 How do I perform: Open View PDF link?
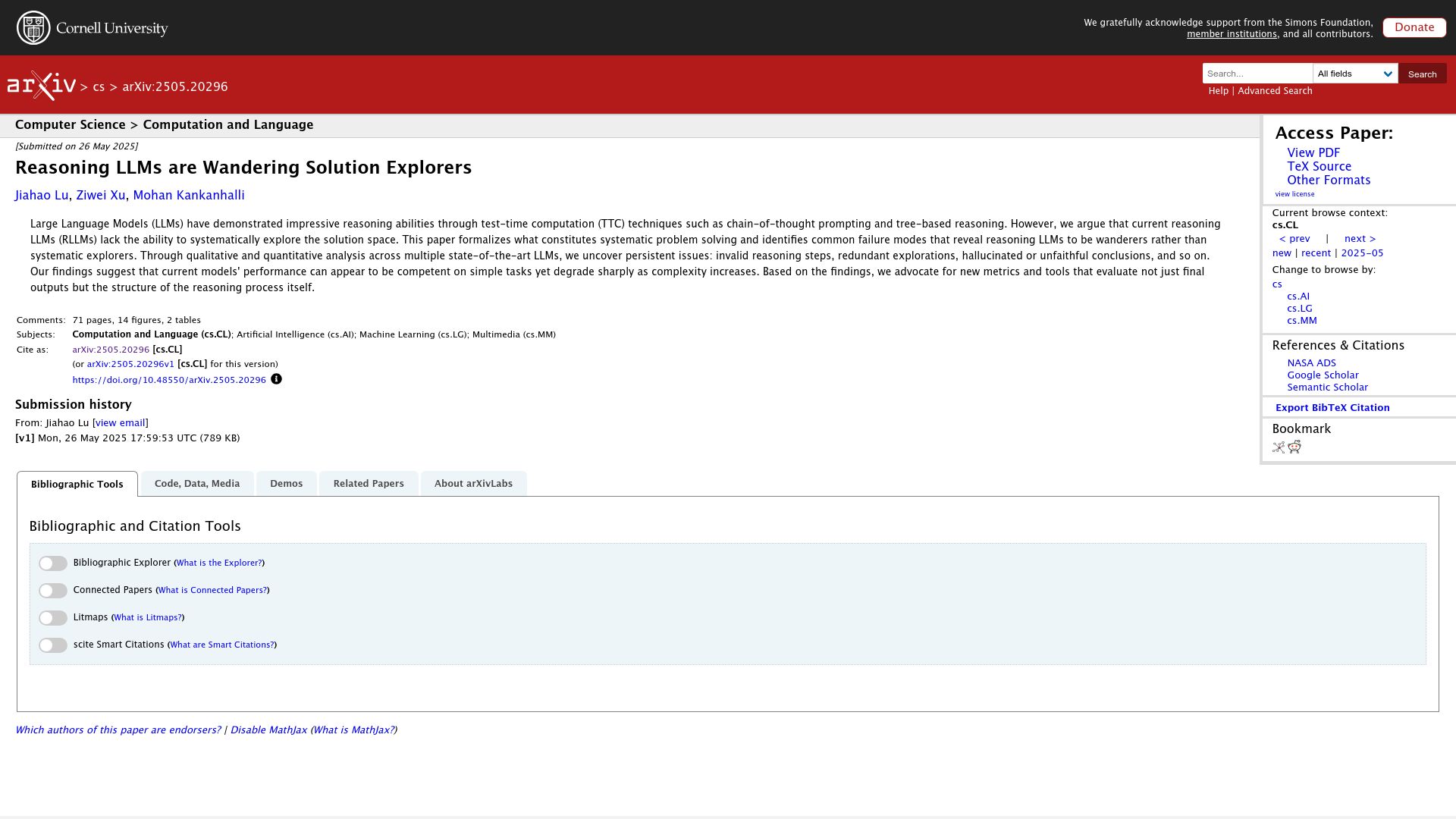(1313, 153)
